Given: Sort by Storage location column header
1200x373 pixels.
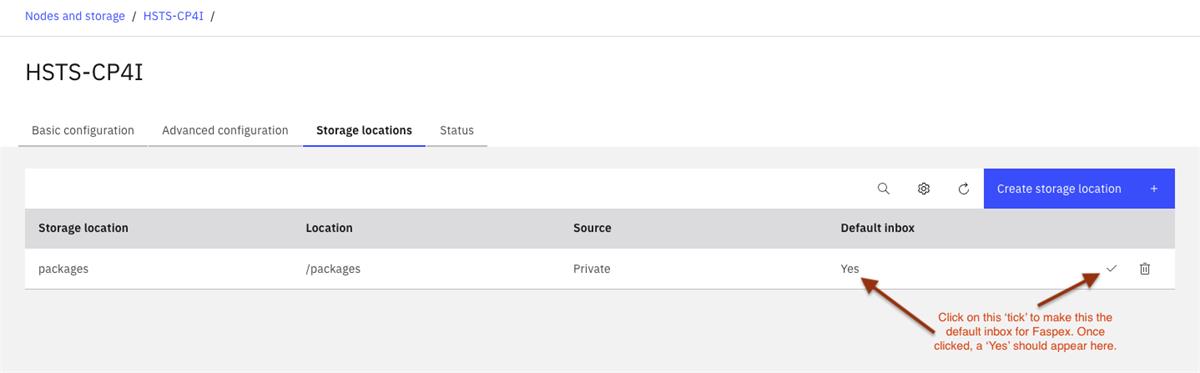Looking at the screenshot, I should (83, 228).
